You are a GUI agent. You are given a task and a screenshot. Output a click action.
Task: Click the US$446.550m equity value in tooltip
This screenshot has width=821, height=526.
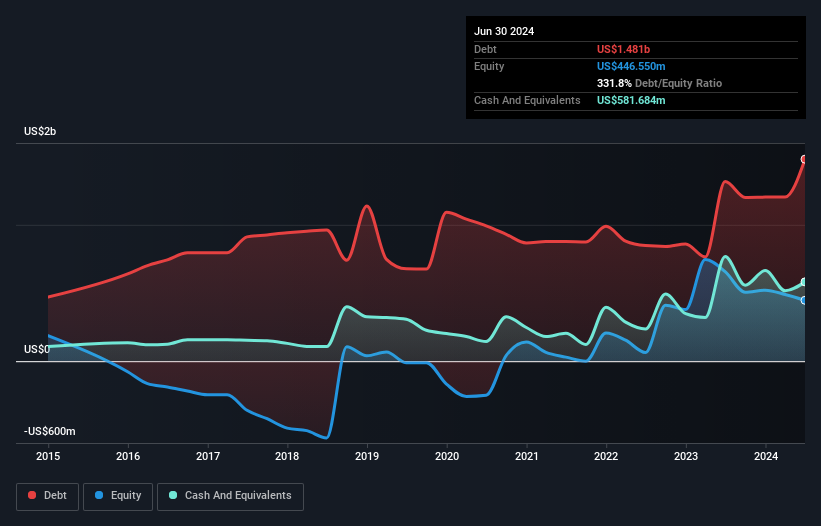631,66
